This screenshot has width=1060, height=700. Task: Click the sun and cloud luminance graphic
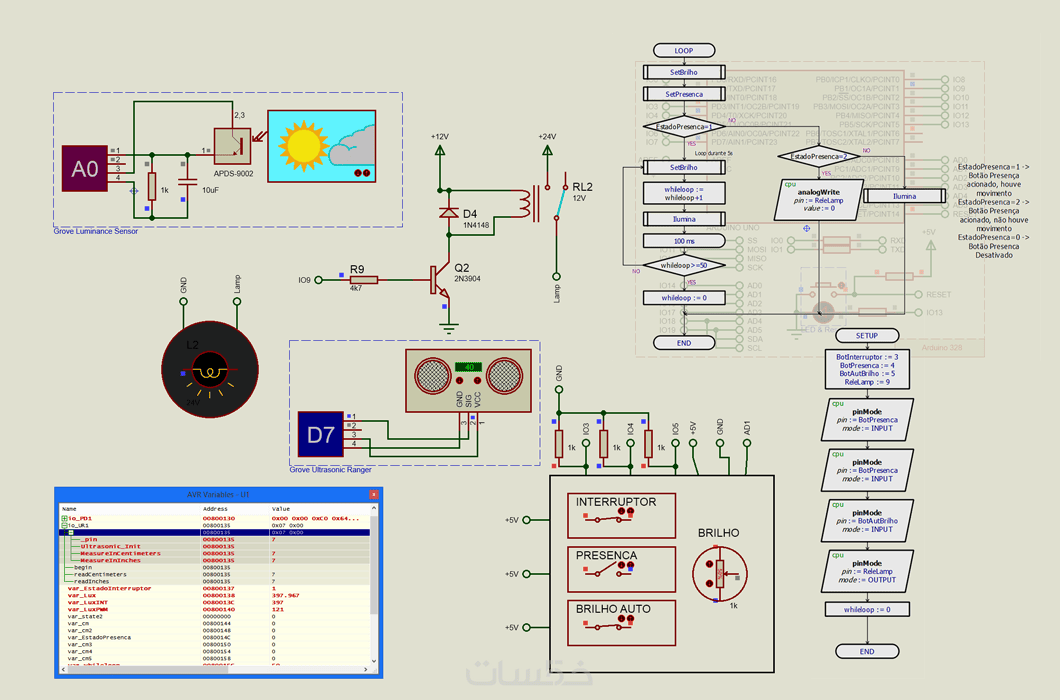coord(322,147)
